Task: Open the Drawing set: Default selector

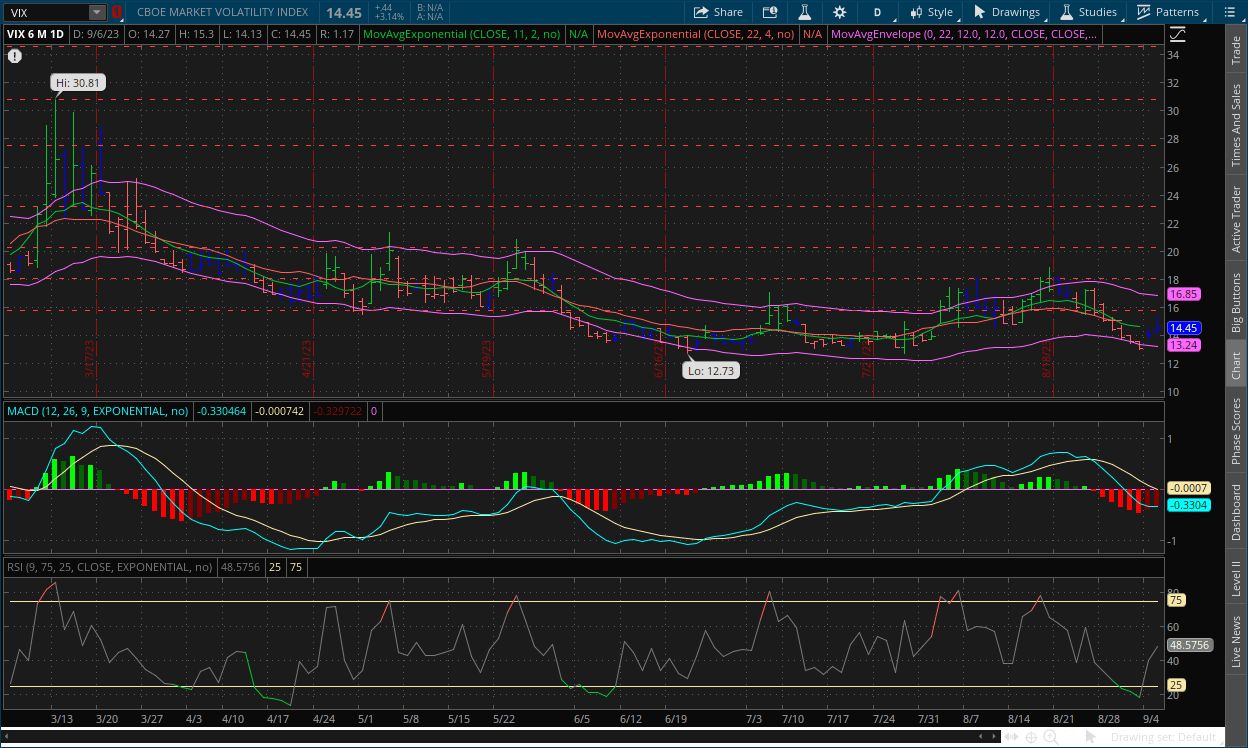Action: pos(1164,738)
